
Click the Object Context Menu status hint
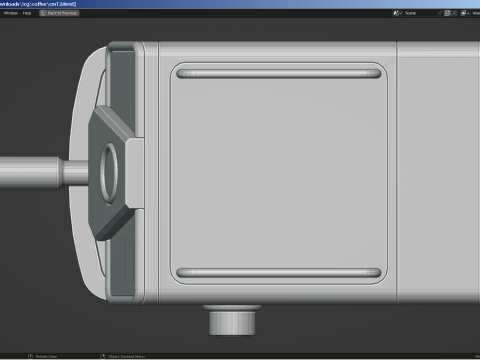coord(126,357)
